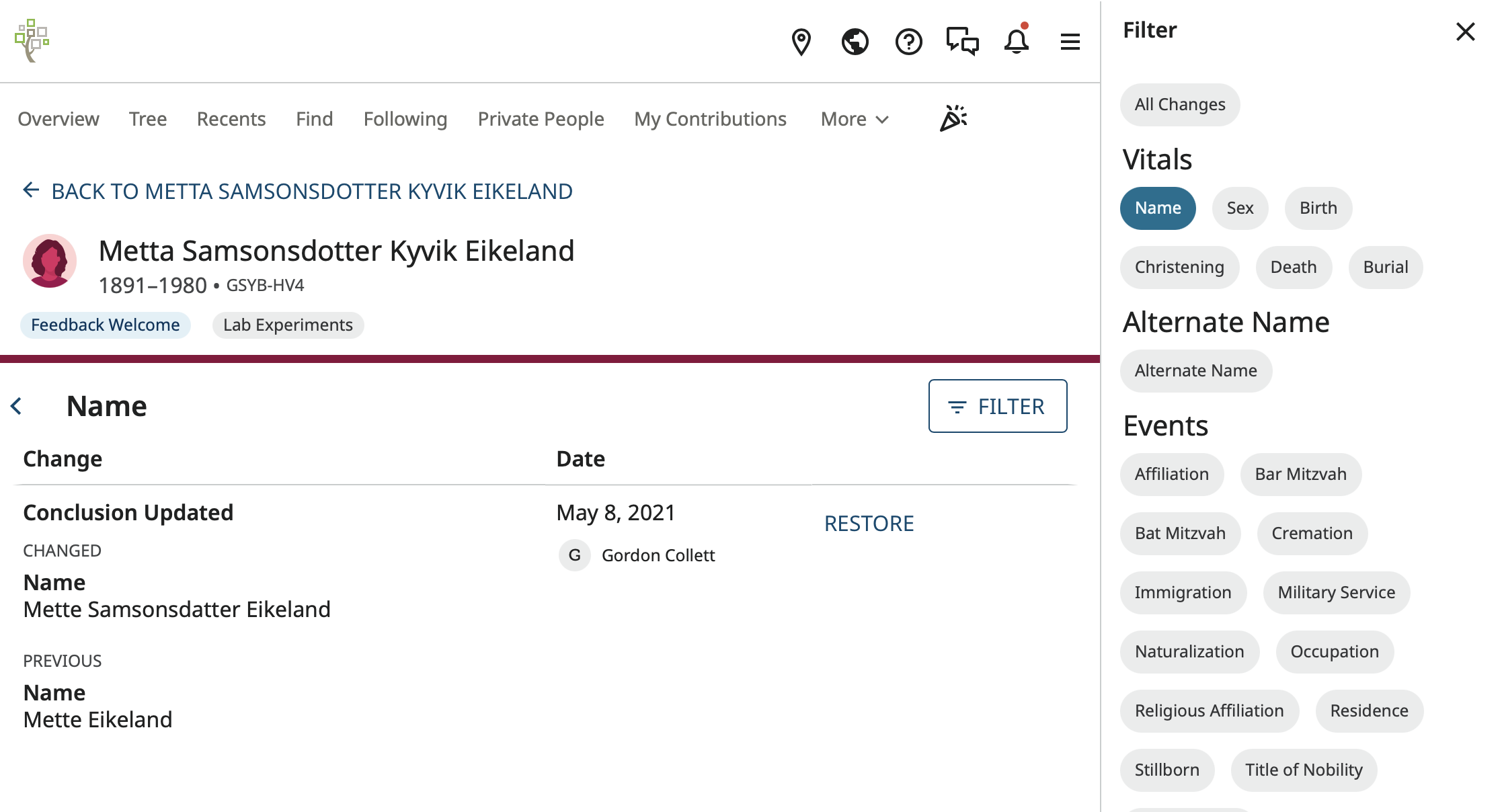Click the FamilySearch tree logo

(32, 42)
